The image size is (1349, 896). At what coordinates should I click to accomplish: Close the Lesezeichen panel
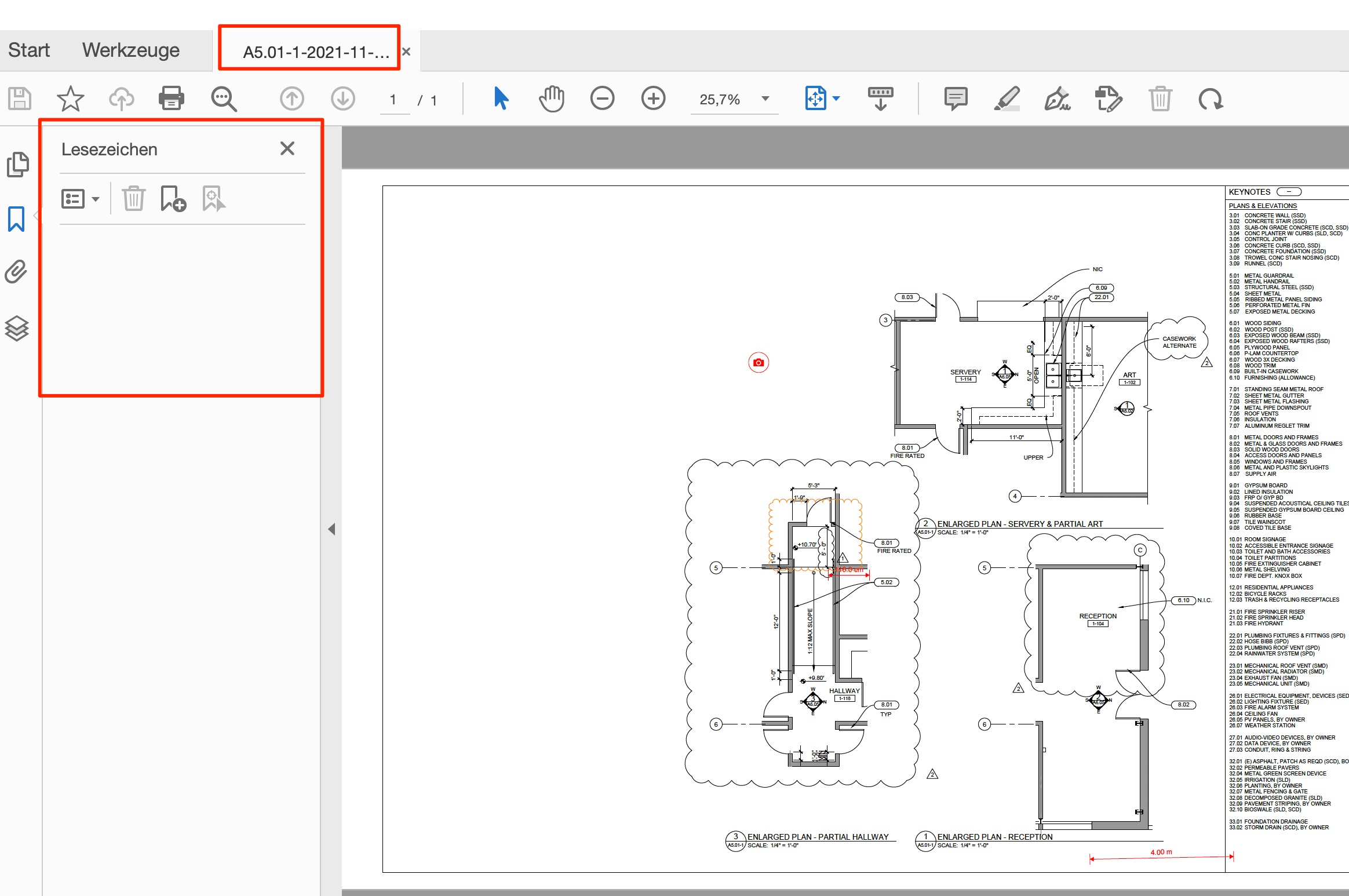pyautogui.click(x=287, y=148)
